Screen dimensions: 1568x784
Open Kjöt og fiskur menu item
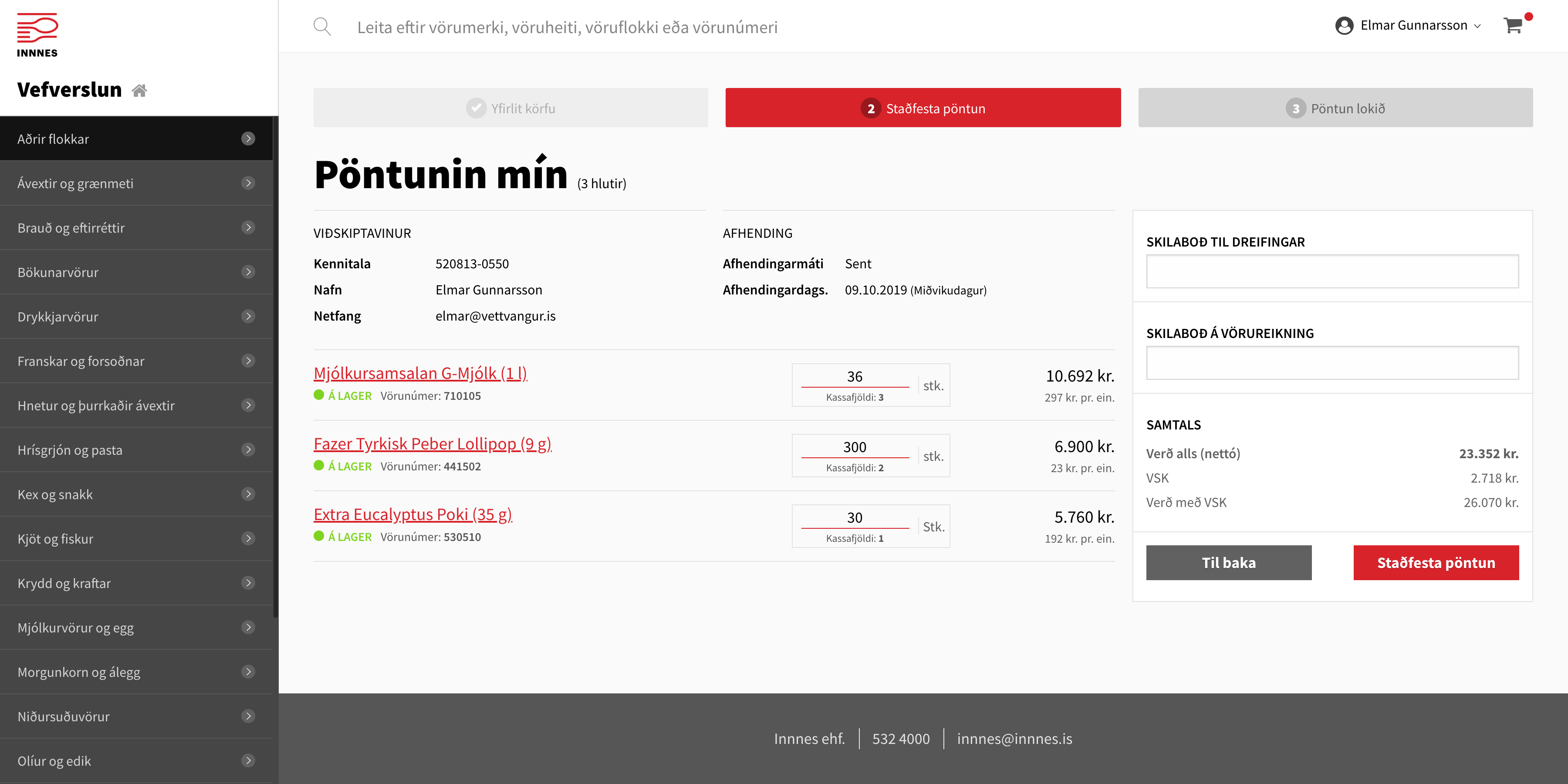[136, 539]
